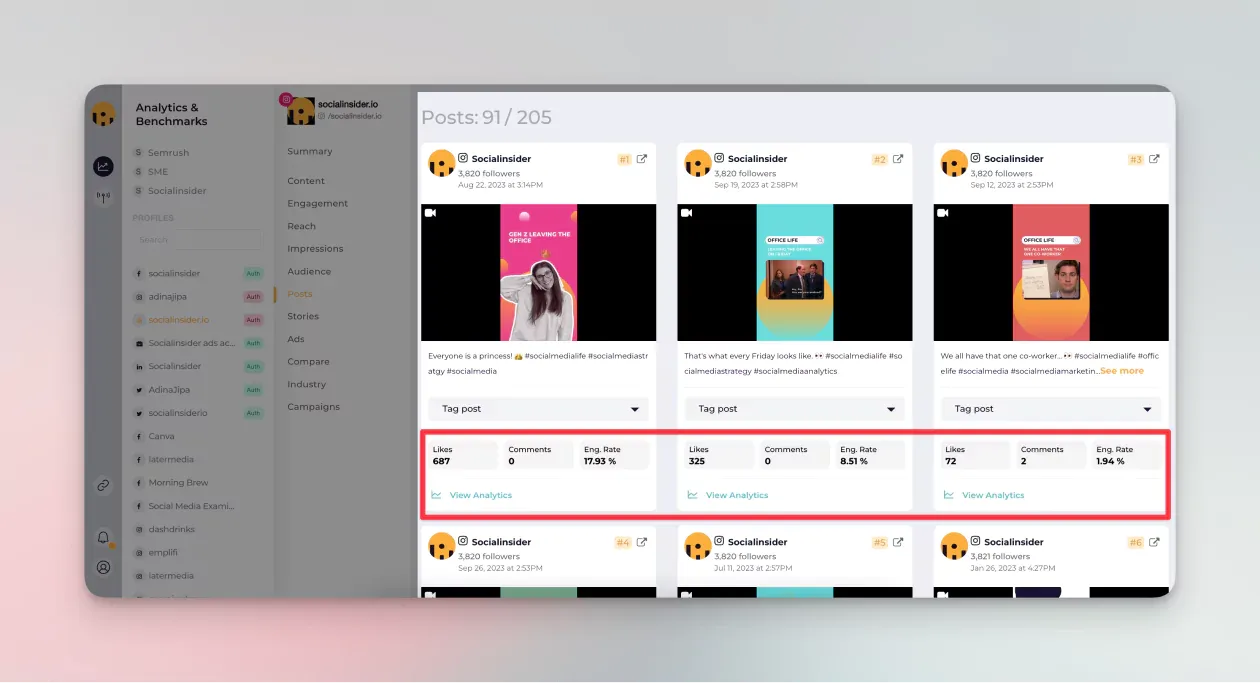1260x683 pixels.
Task: Open post #3 in external link
Action: click(x=1154, y=159)
